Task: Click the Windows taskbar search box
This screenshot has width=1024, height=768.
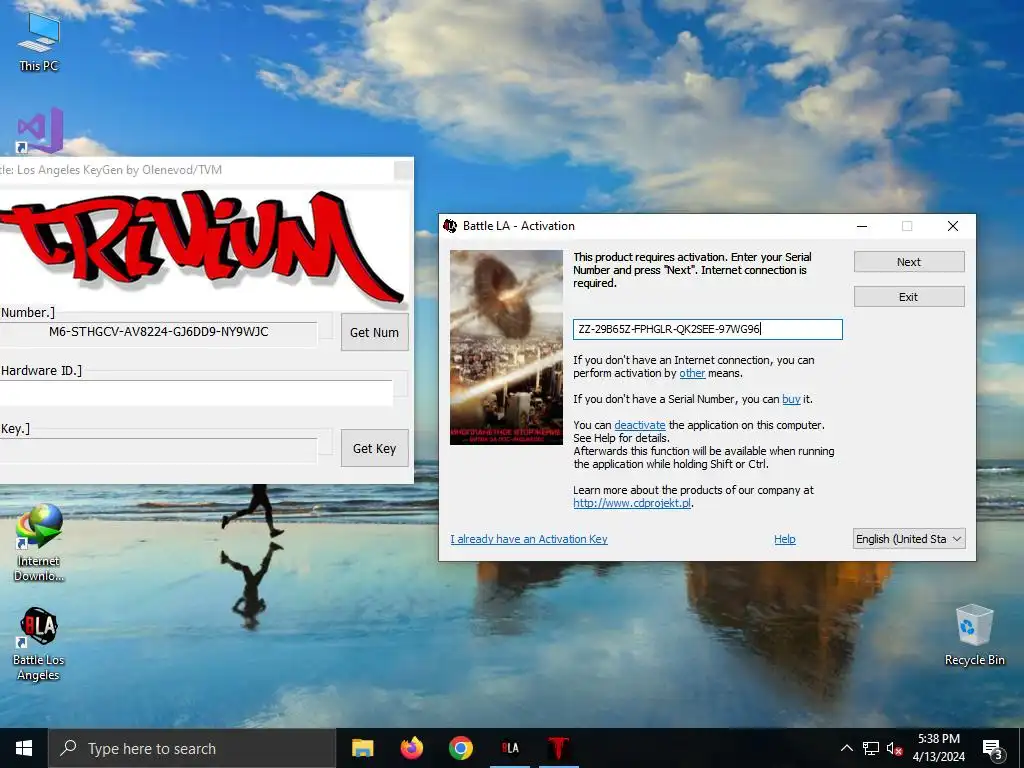Action: [x=192, y=748]
